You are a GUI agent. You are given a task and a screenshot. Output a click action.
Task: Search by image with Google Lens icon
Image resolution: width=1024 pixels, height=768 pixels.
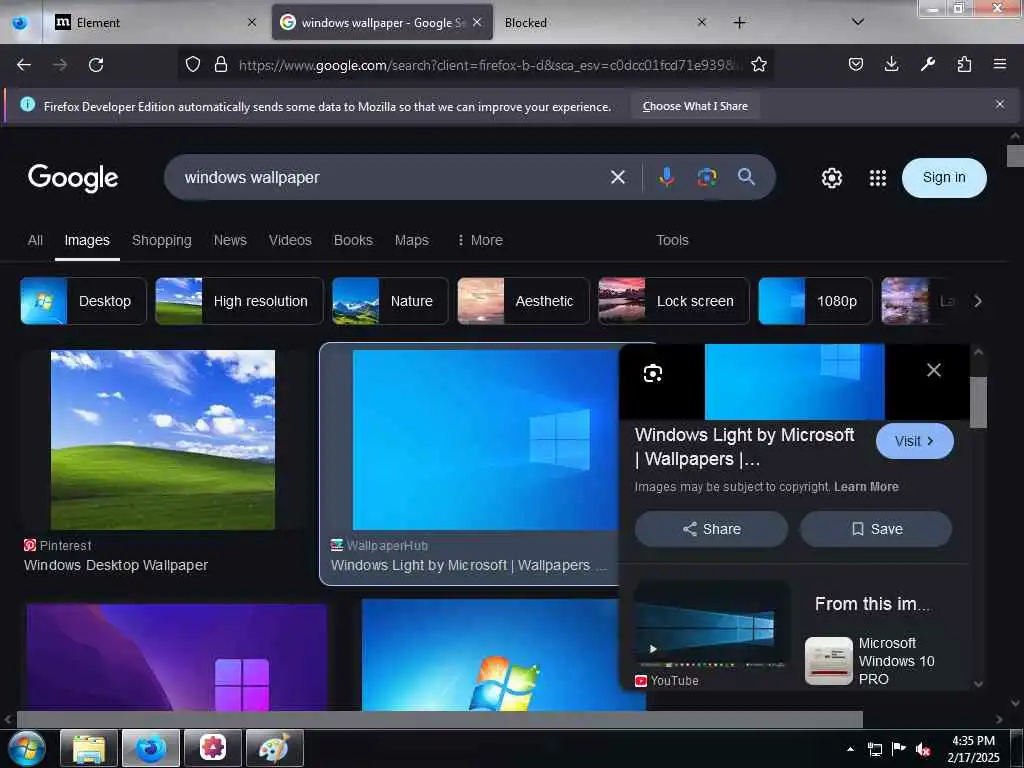tap(707, 177)
